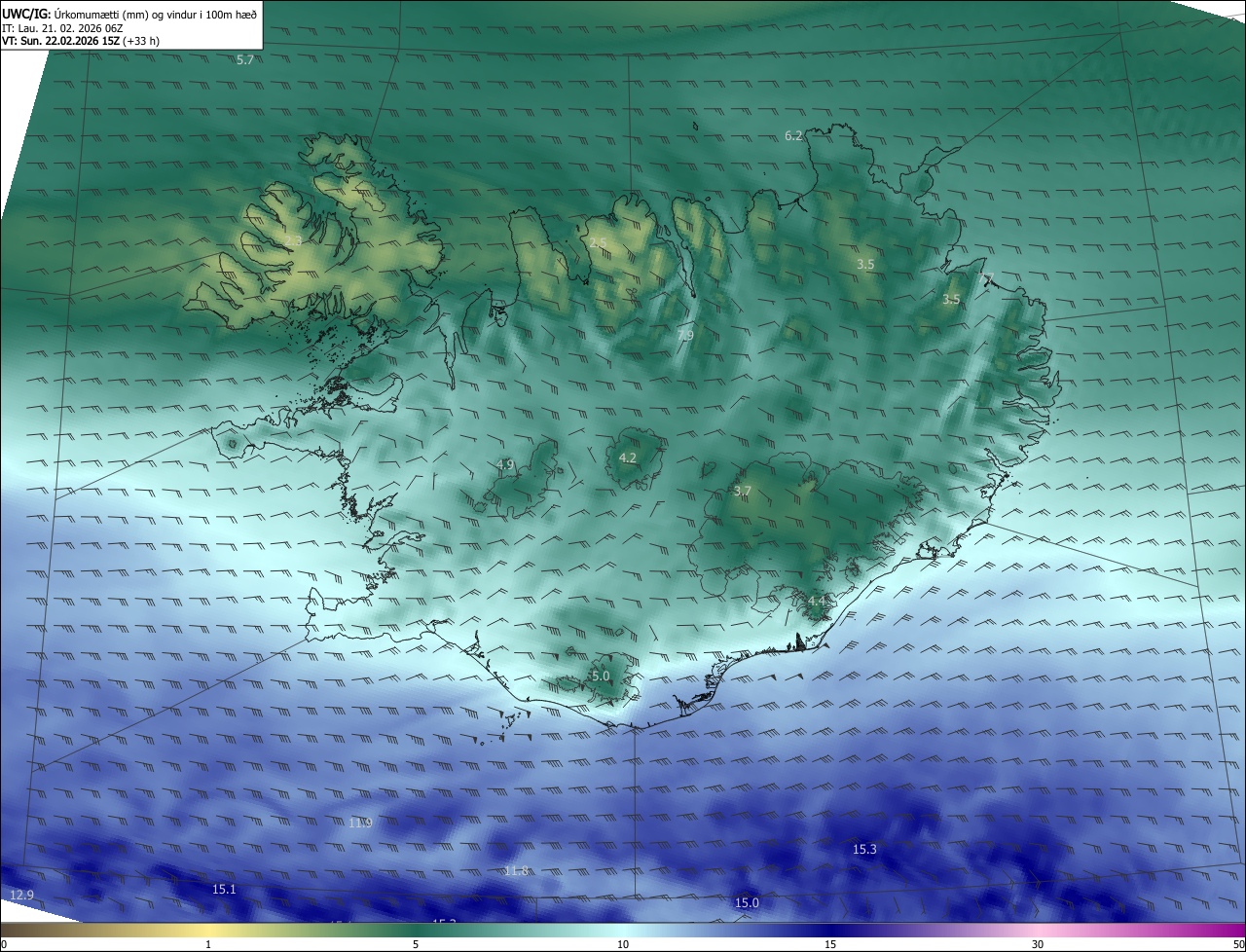Select the 11.9 value over the ocean
Image resolution: width=1246 pixels, height=952 pixels.
[361, 823]
